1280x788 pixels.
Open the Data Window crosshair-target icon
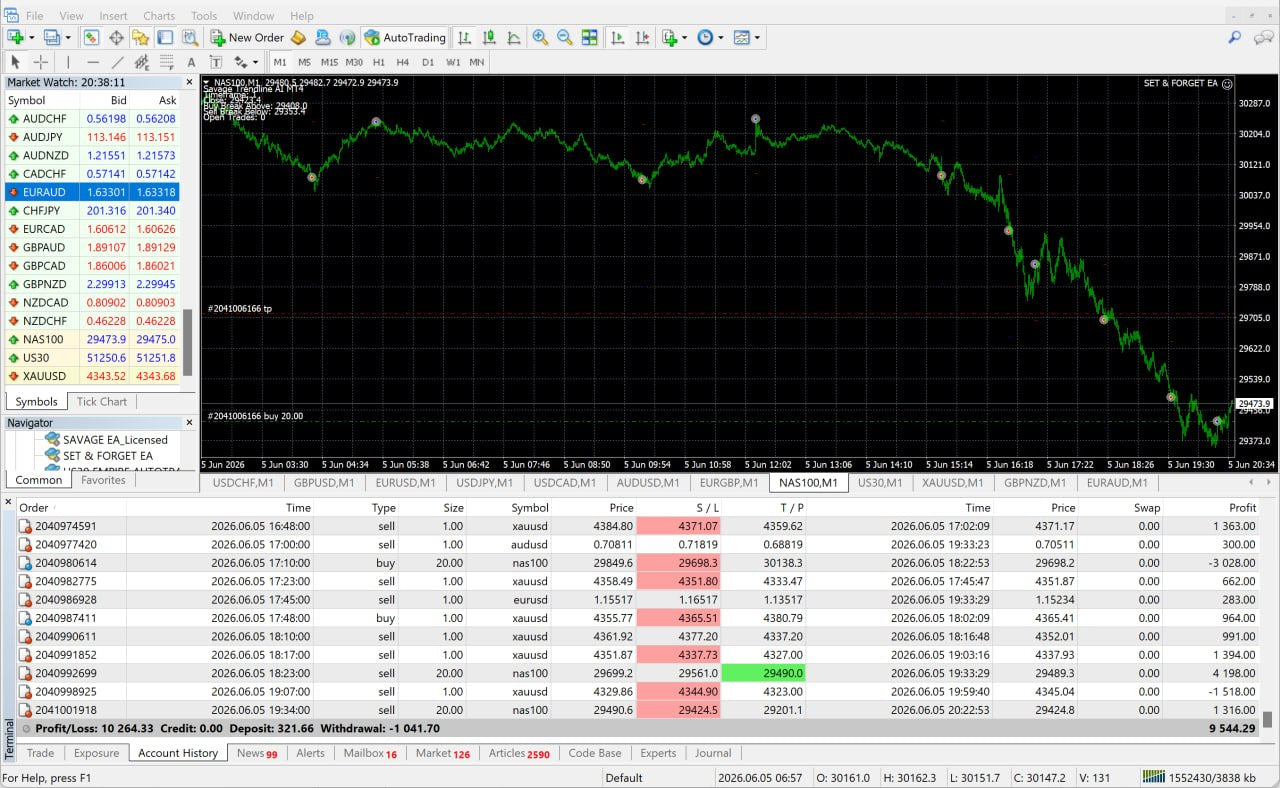116,37
